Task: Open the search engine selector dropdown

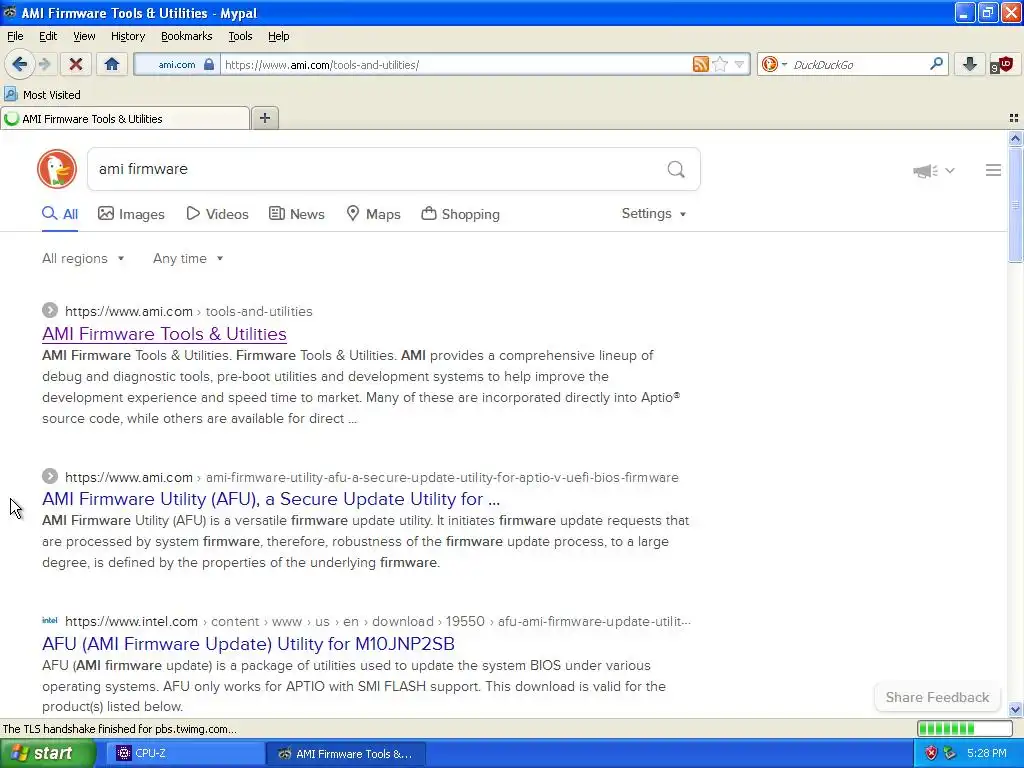Action: (x=775, y=64)
